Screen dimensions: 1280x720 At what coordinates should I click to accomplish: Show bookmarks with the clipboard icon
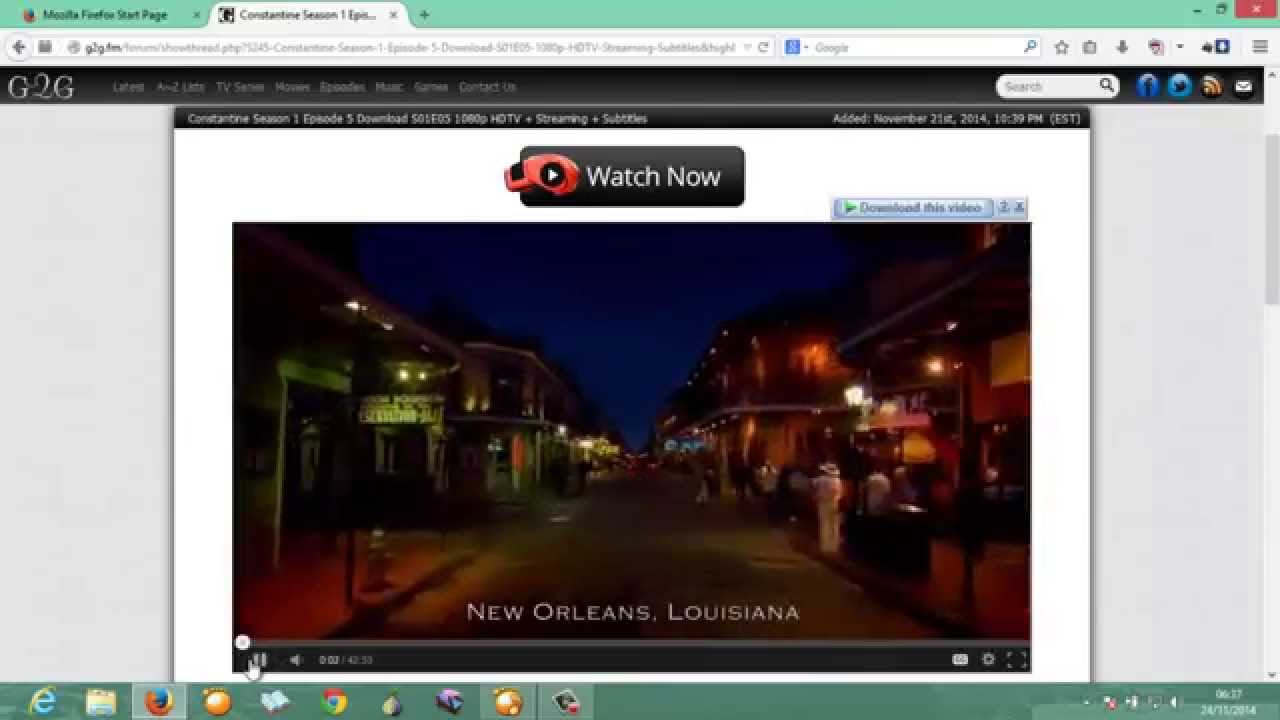pyautogui.click(x=1090, y=47)
